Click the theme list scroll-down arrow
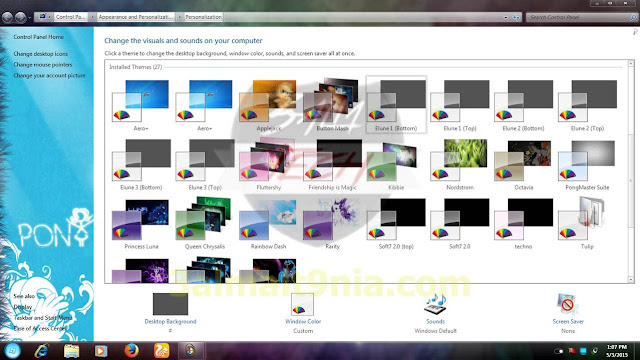The width and height of the screenshot is (640, 360). [631, 279]
